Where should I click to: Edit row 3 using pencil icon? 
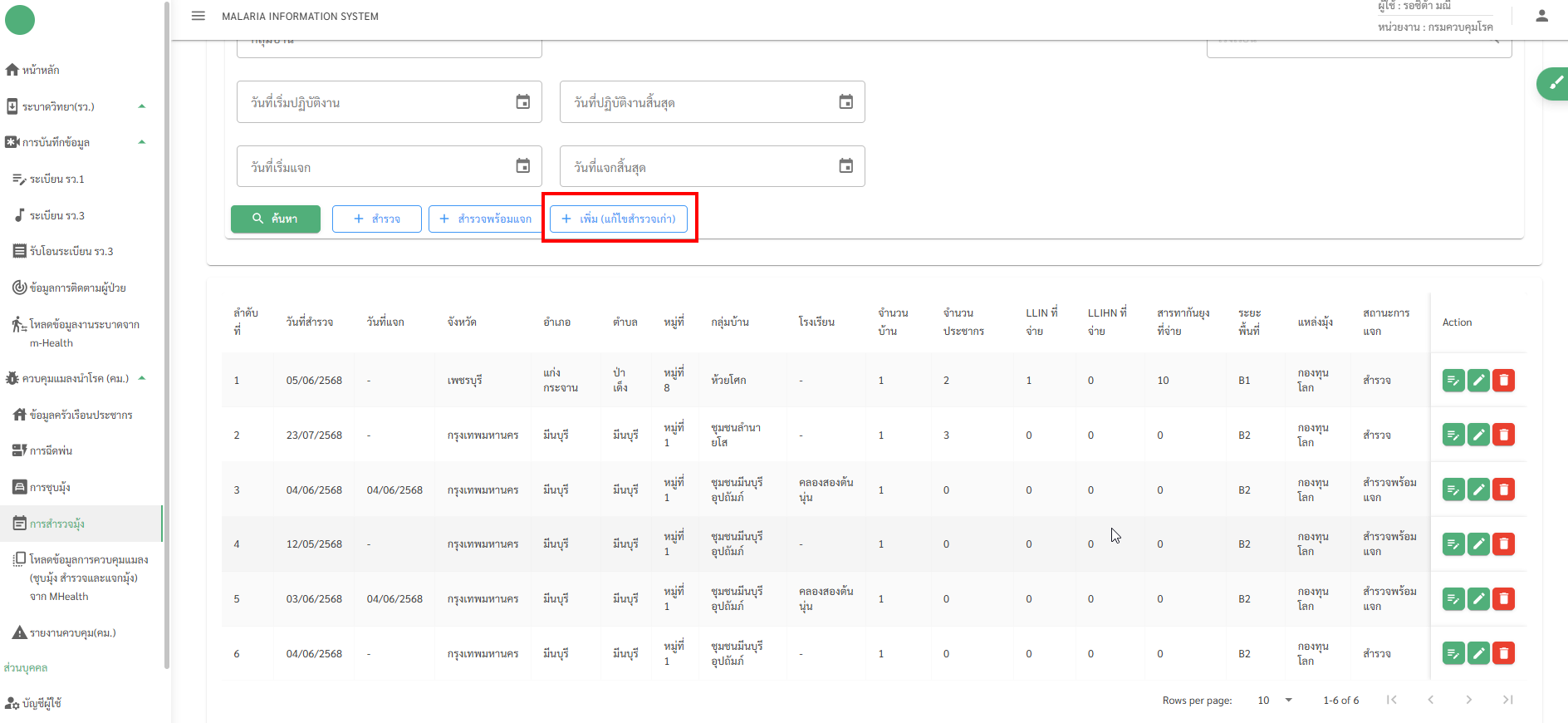click(1478, 490)
